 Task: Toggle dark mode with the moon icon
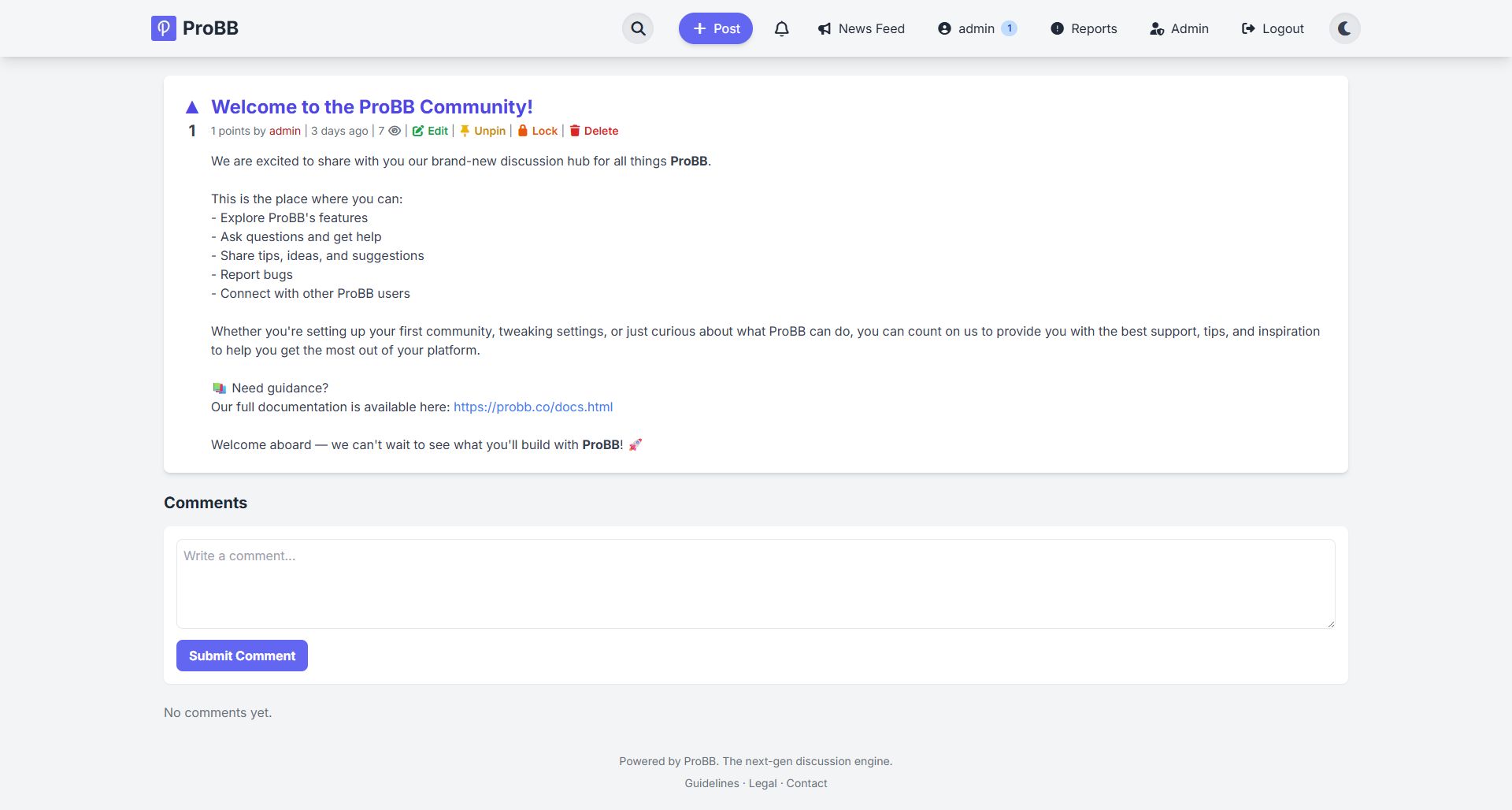point(1344,28)
